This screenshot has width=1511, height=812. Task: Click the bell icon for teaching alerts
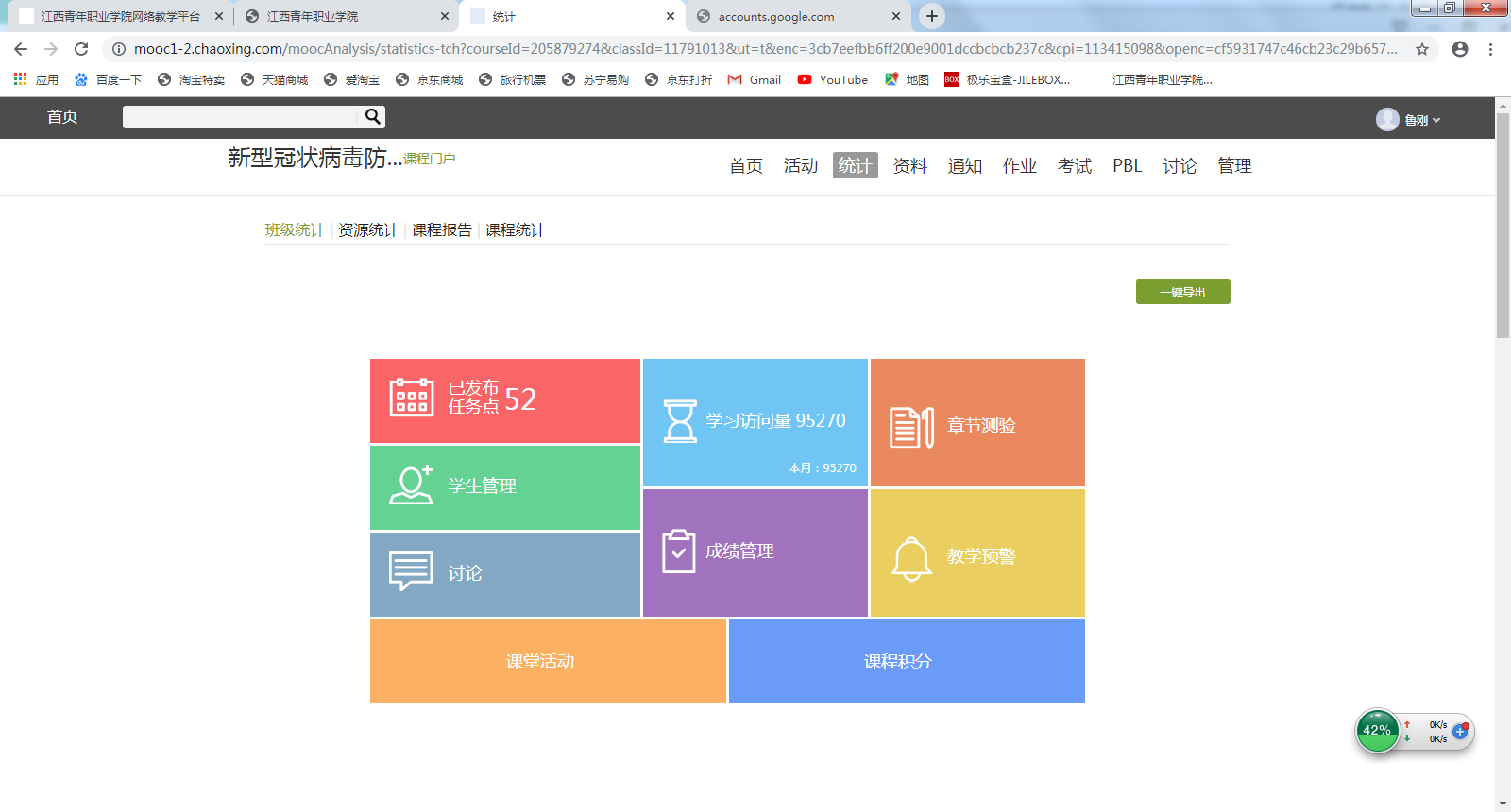pos(911,559)
